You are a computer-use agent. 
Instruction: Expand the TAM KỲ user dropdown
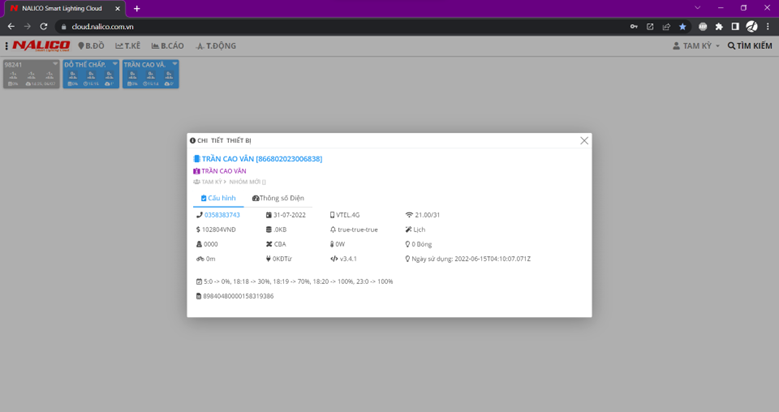coord(696,46)
